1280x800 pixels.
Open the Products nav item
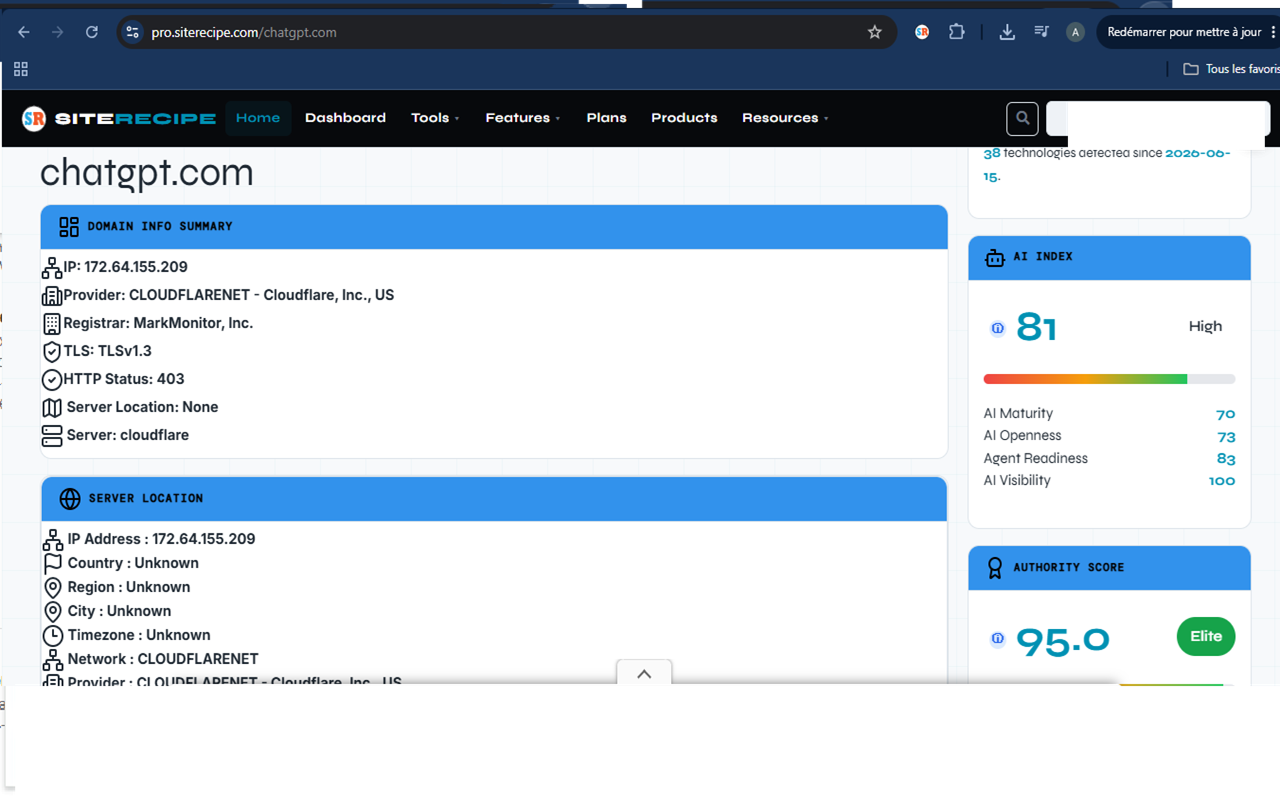[684, 118]
